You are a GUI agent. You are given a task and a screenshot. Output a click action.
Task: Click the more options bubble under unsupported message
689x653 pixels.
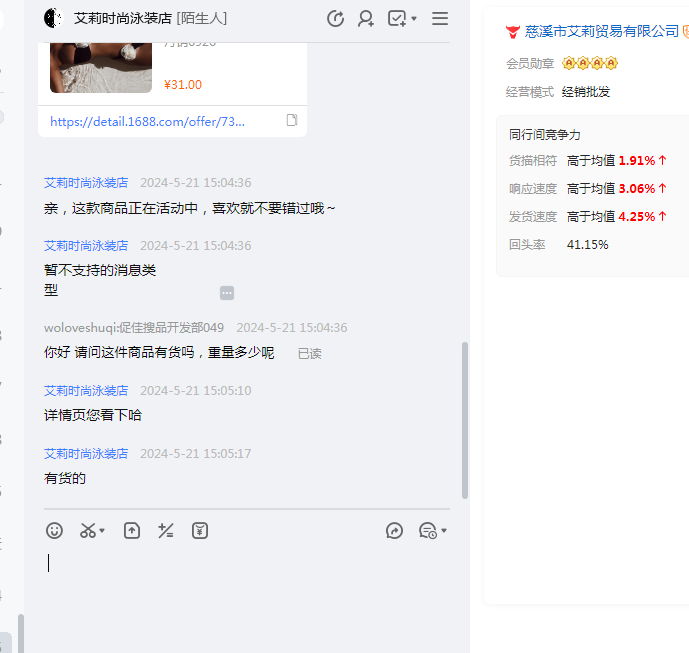[x=227, y=293]
